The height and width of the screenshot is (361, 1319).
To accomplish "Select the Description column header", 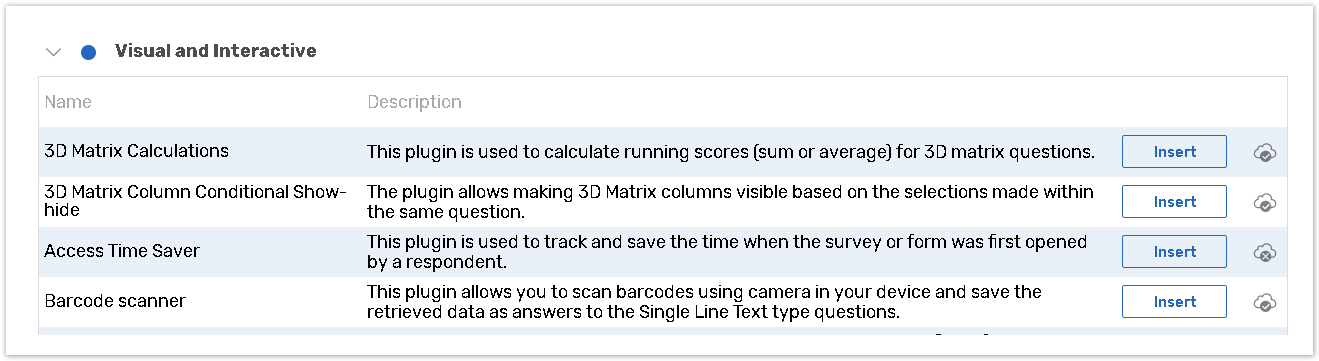I will click(414, 102).
